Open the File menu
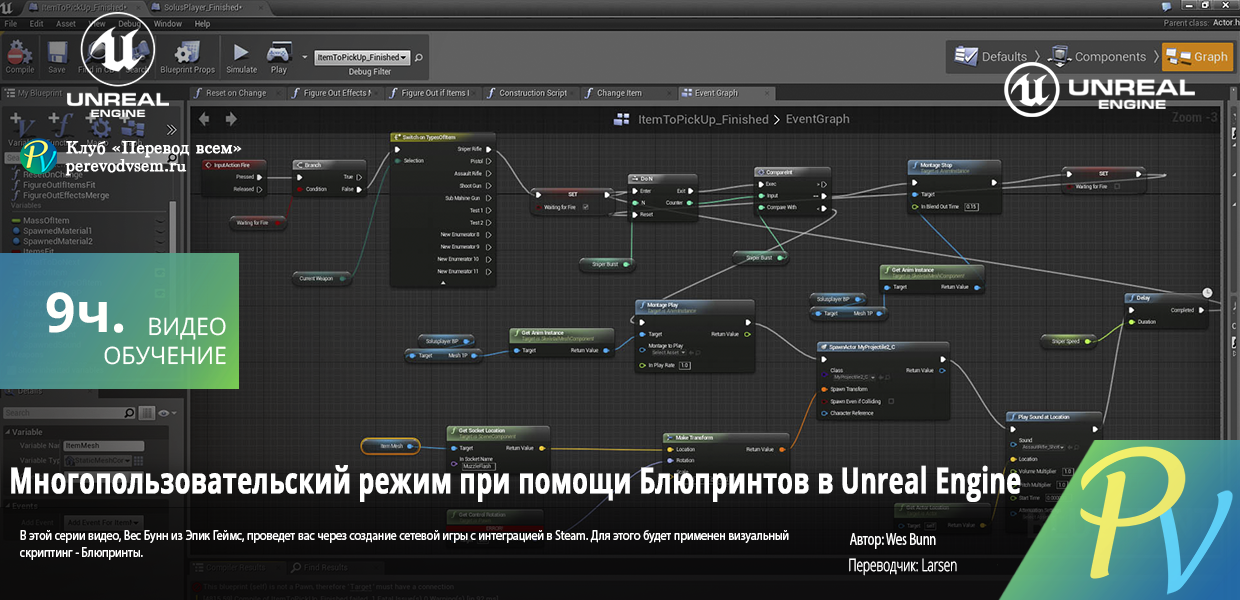Viewport: 1240px width, 600px height. (x=11, y=23)
